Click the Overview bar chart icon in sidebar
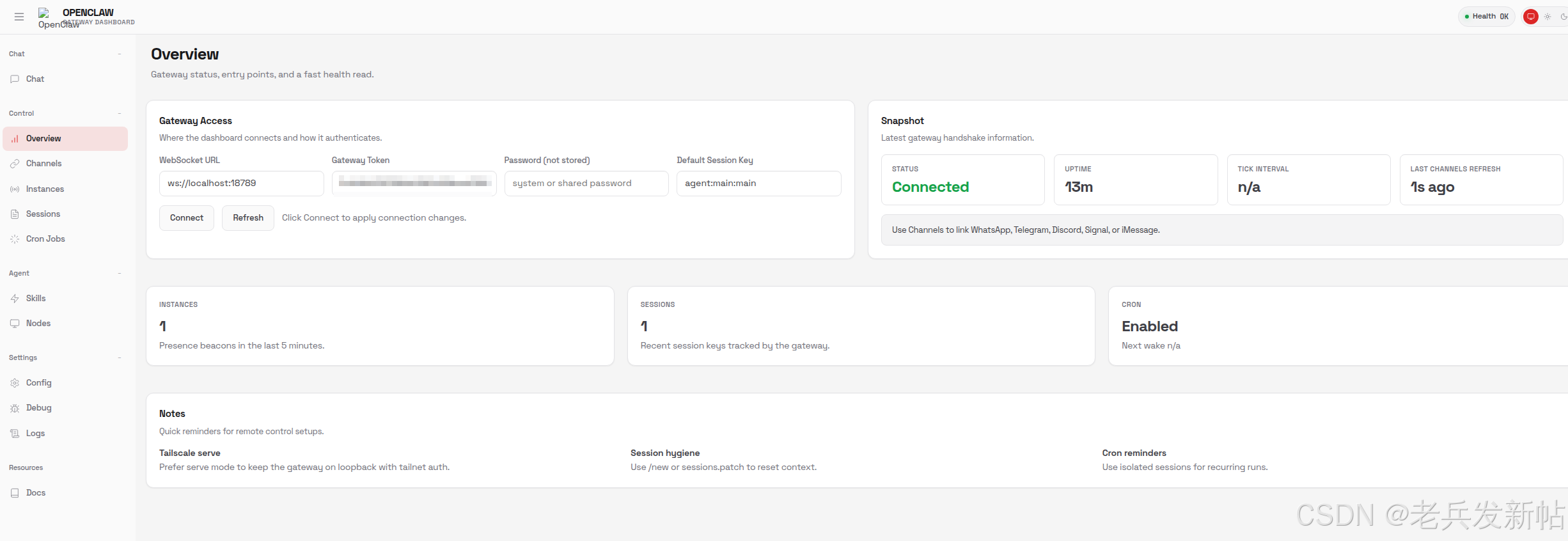The height and width of the screenshot is (541, 1568). [15, 139]
